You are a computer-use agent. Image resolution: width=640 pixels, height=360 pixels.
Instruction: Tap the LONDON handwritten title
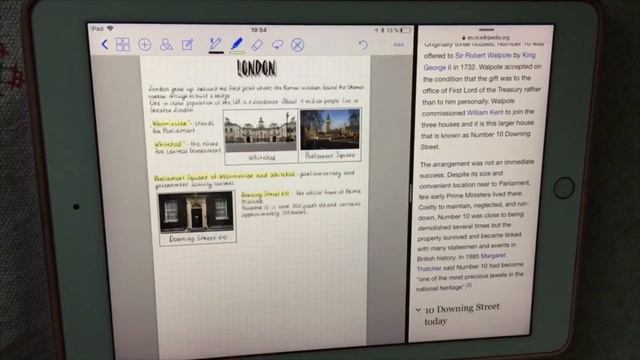click(x=257, y=69)
